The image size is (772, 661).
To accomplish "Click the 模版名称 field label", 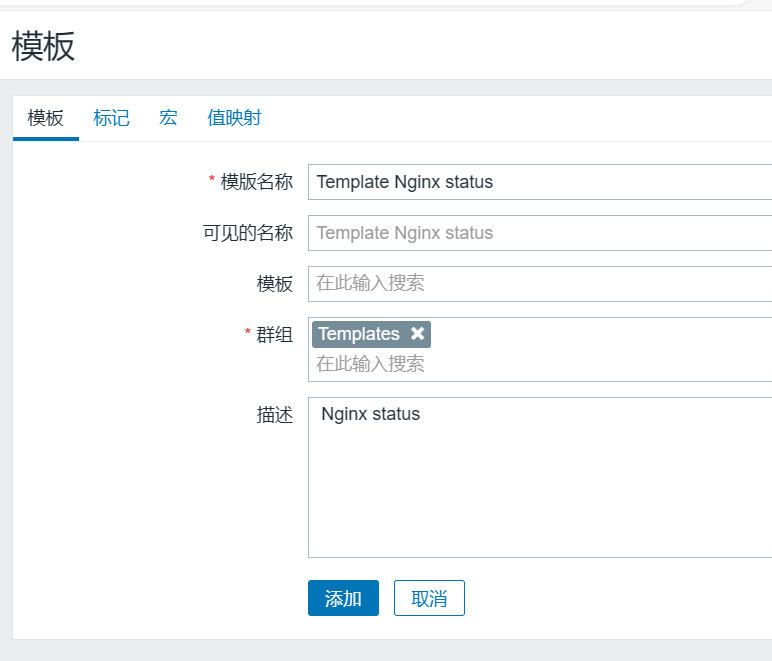I will [x=256, y=182].
